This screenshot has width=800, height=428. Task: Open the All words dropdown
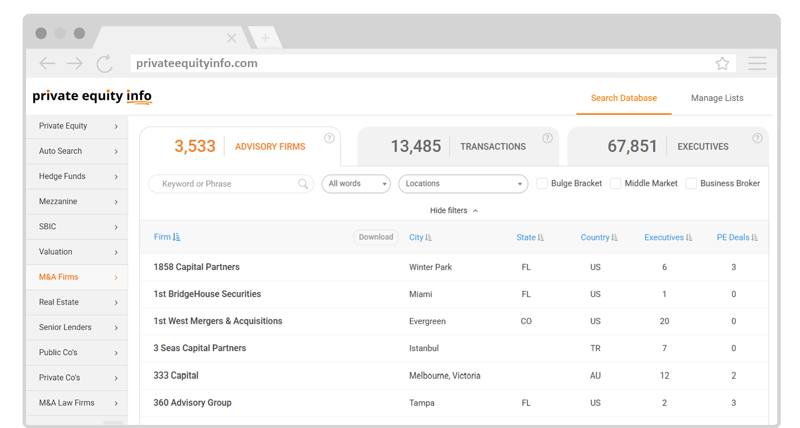(356, 184)
